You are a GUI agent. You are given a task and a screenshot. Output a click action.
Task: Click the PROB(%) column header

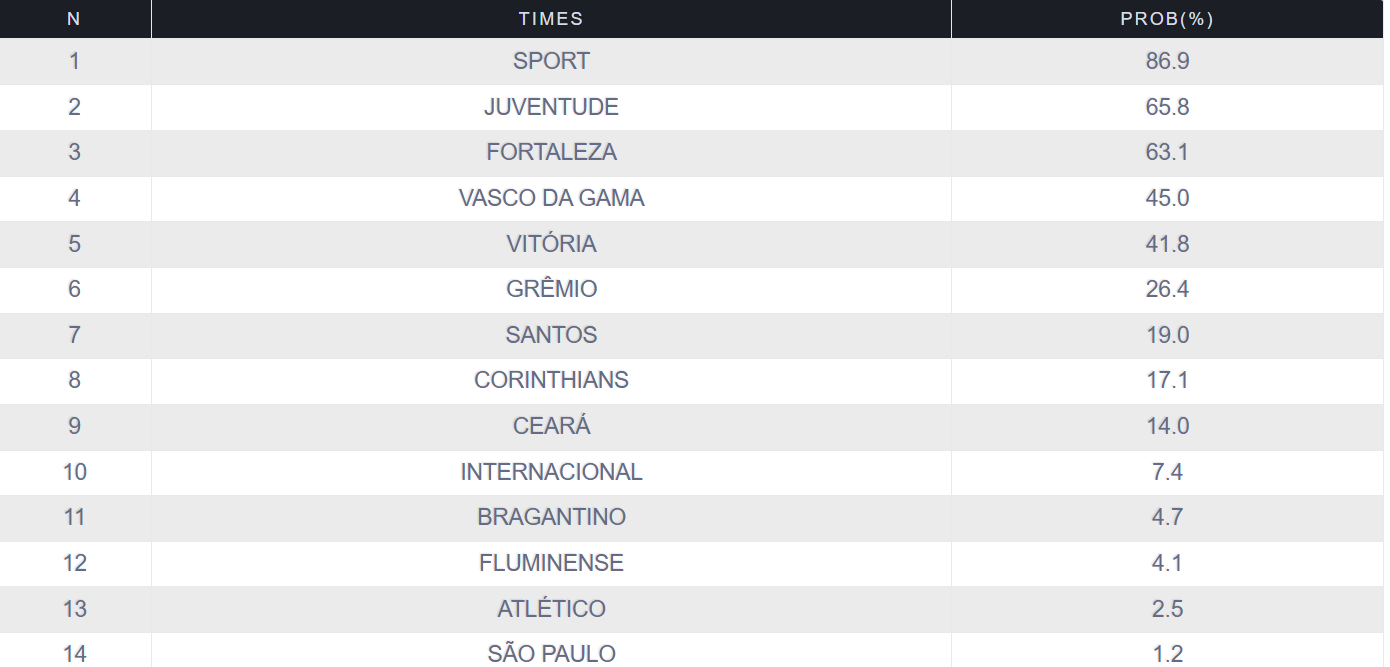[1167, 19]
